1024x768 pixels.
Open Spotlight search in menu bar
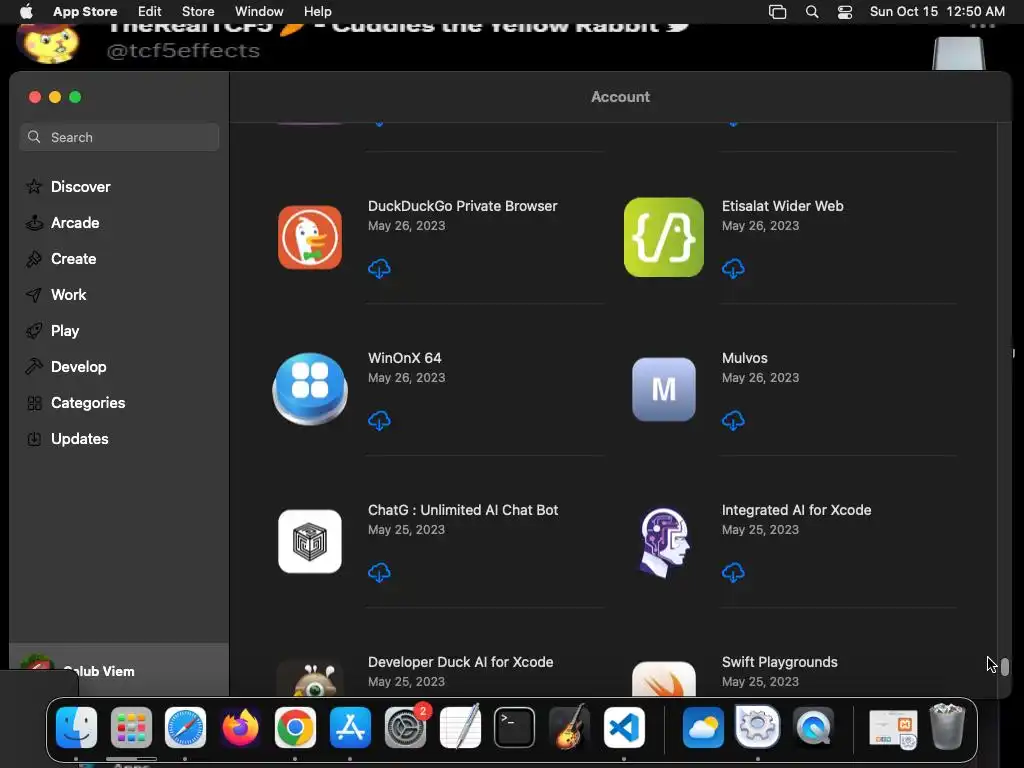click(x=812, y=12)
